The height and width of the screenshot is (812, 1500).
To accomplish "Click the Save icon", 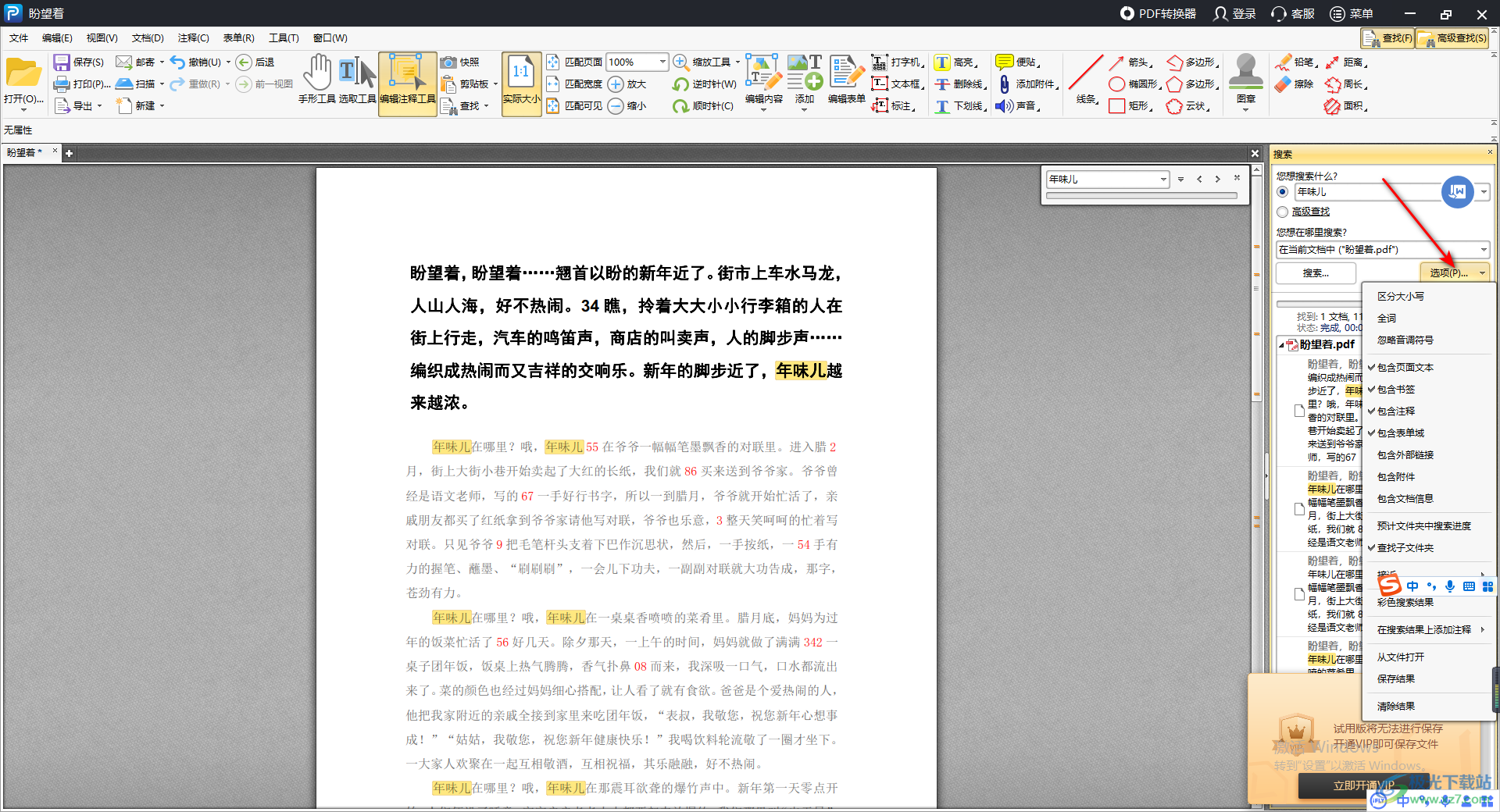I will (x=62, y=62).
